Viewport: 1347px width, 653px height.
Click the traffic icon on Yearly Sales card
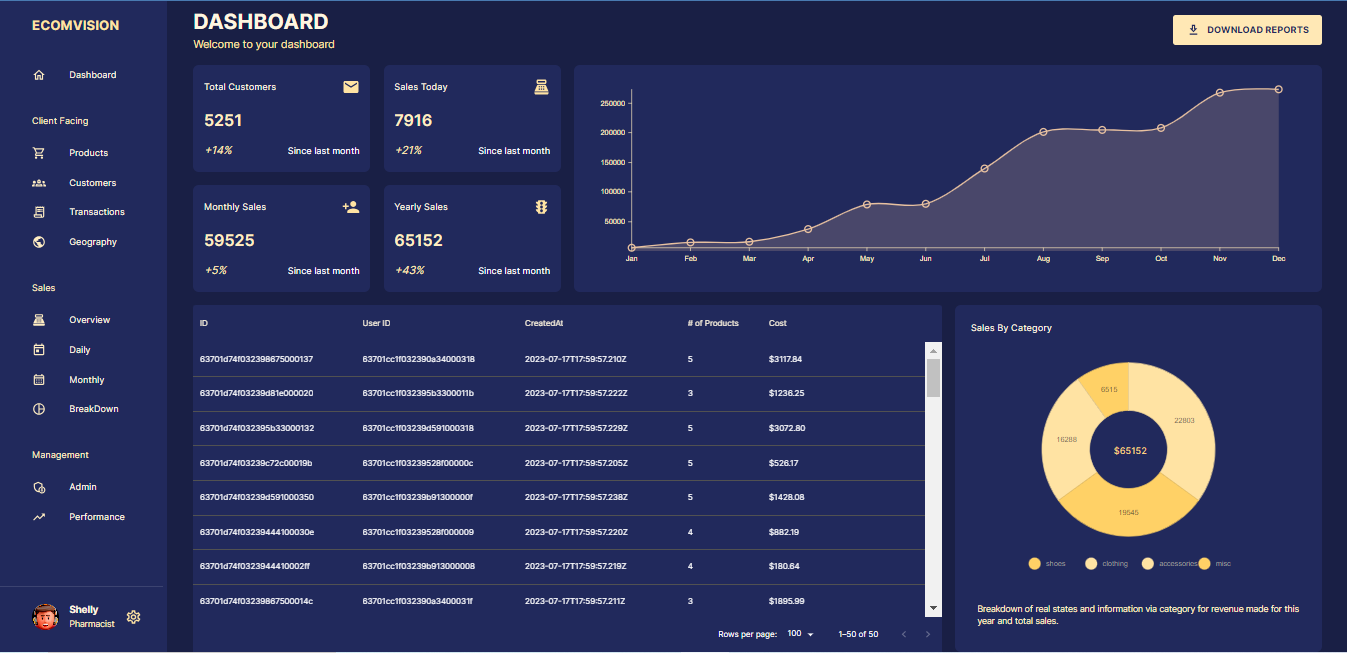pos(541,207)
